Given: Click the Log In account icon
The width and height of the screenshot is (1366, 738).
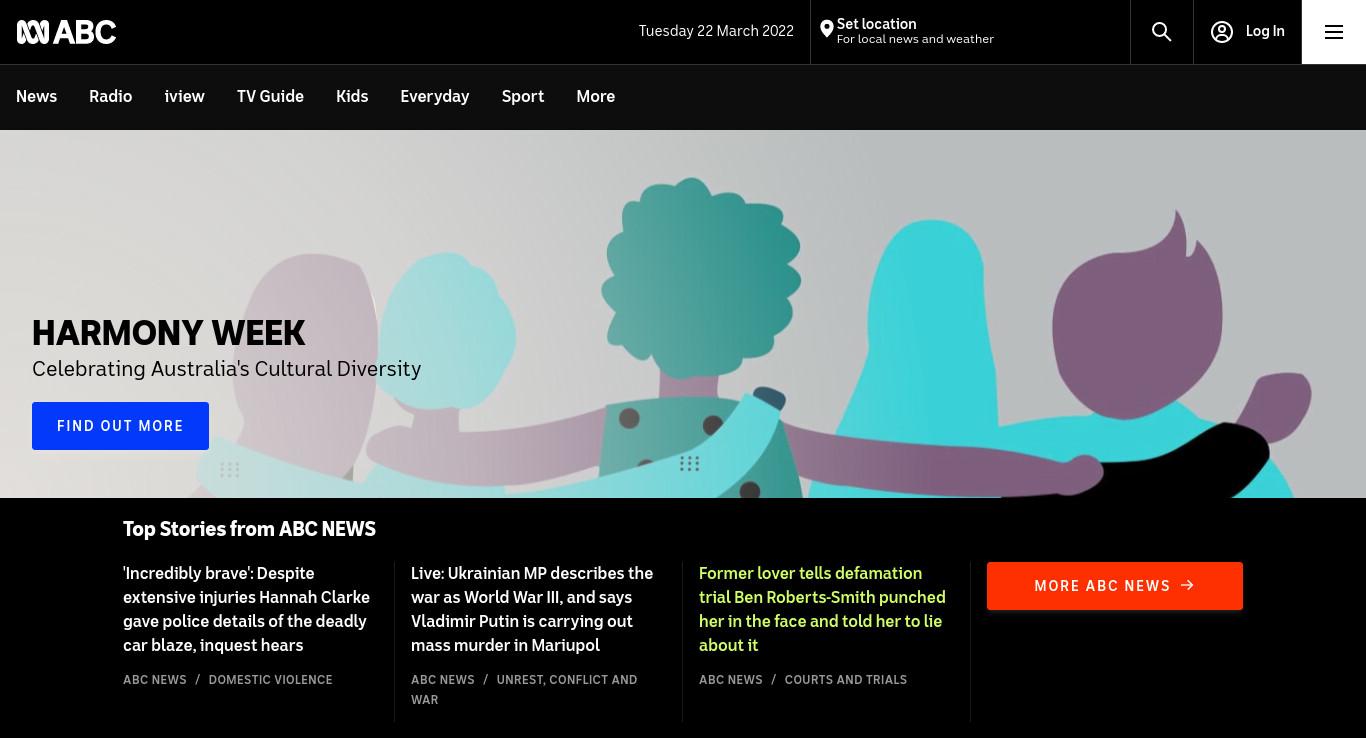Looking at the screenshot, I should 1221,32.
